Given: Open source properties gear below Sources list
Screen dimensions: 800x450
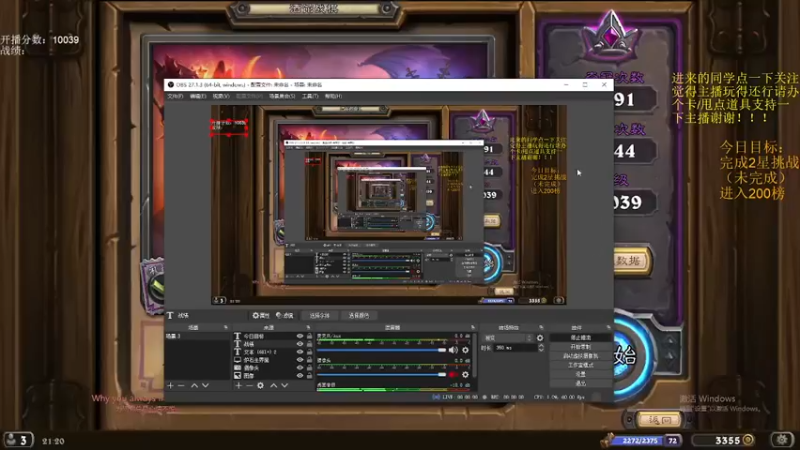Looking at the screenshot, I should pyautogui.click(x=260, y=386).
